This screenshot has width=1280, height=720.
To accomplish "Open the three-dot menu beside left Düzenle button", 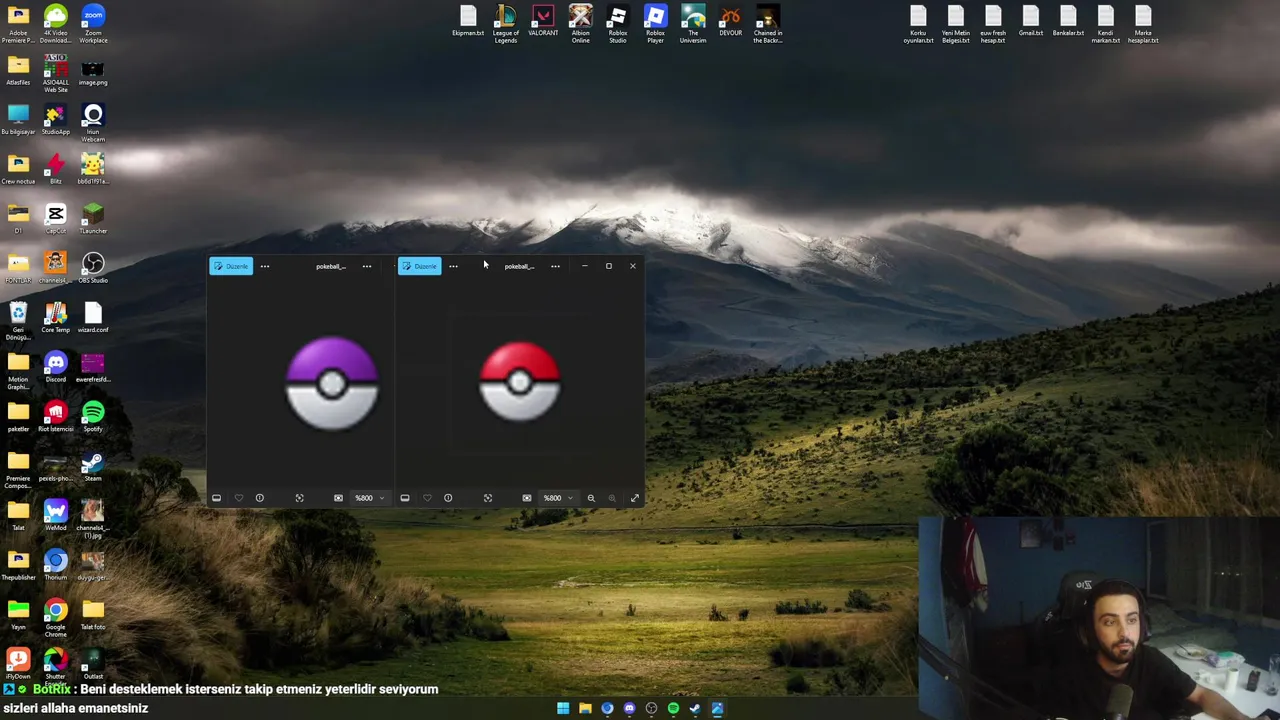I will click(x=265, y=266).
